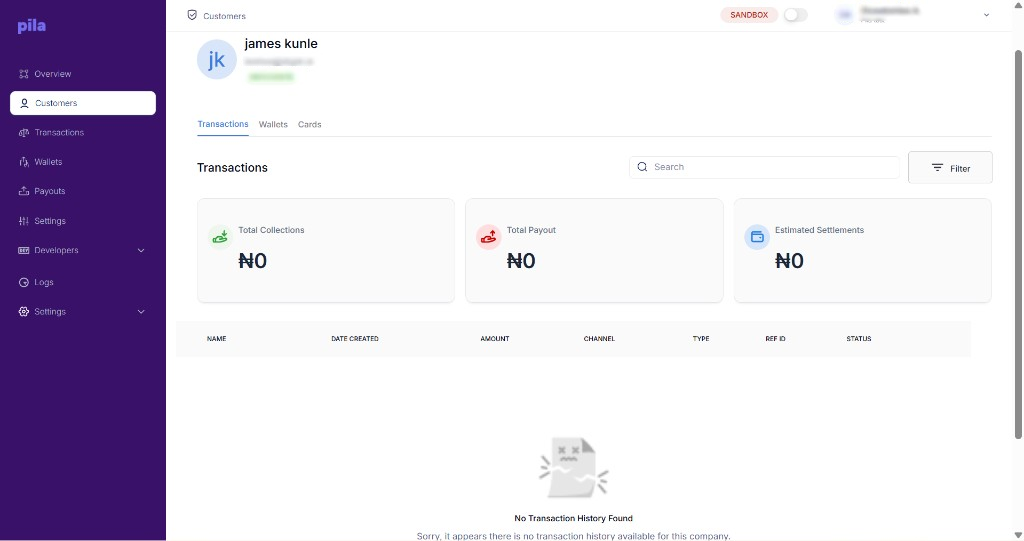Click the Total Collections icon

pyautogui.click(x=220, y=237)
